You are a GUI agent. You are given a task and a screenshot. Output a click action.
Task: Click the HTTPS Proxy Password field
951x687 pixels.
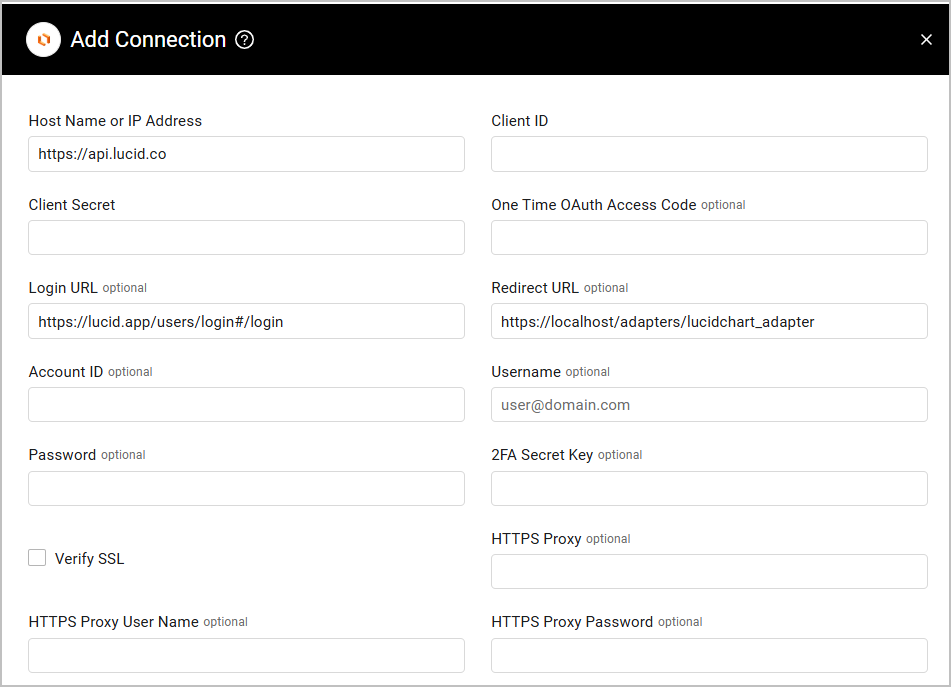[709, 656]
